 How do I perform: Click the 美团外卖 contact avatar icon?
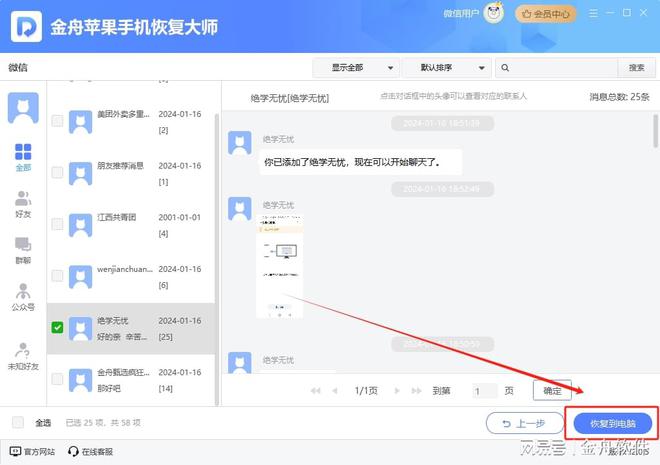coord(80,122)
